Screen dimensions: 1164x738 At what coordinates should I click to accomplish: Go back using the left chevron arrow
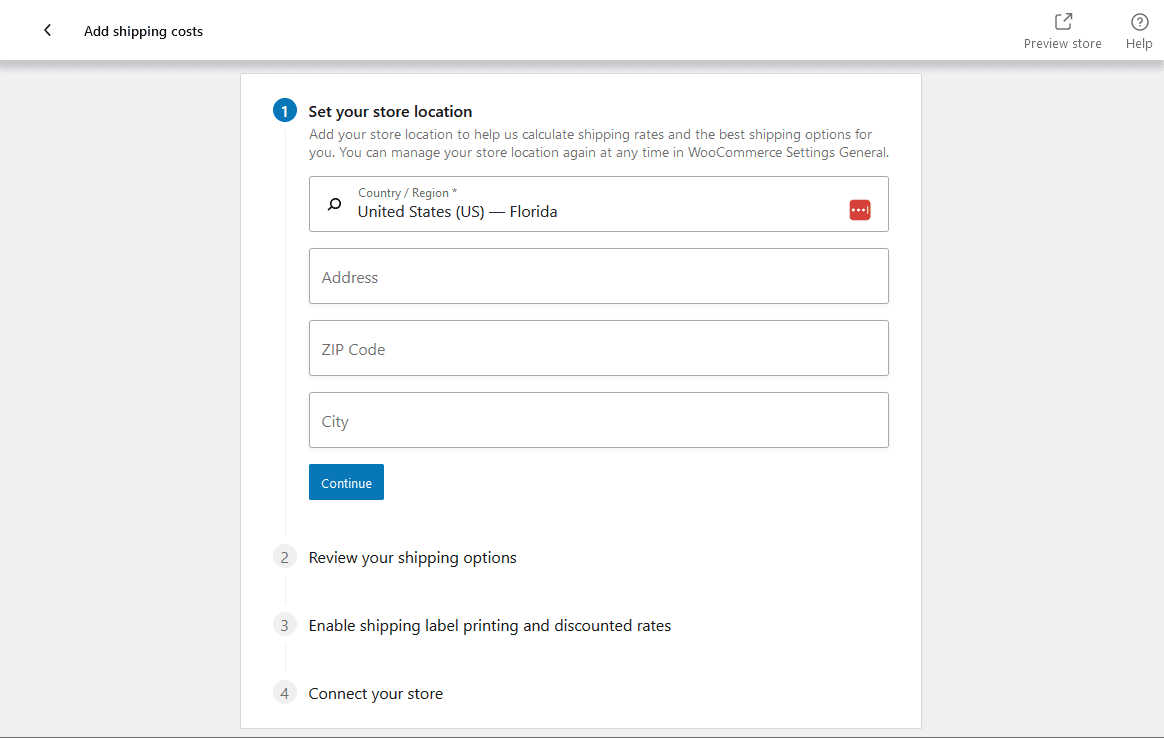(48, 30)
